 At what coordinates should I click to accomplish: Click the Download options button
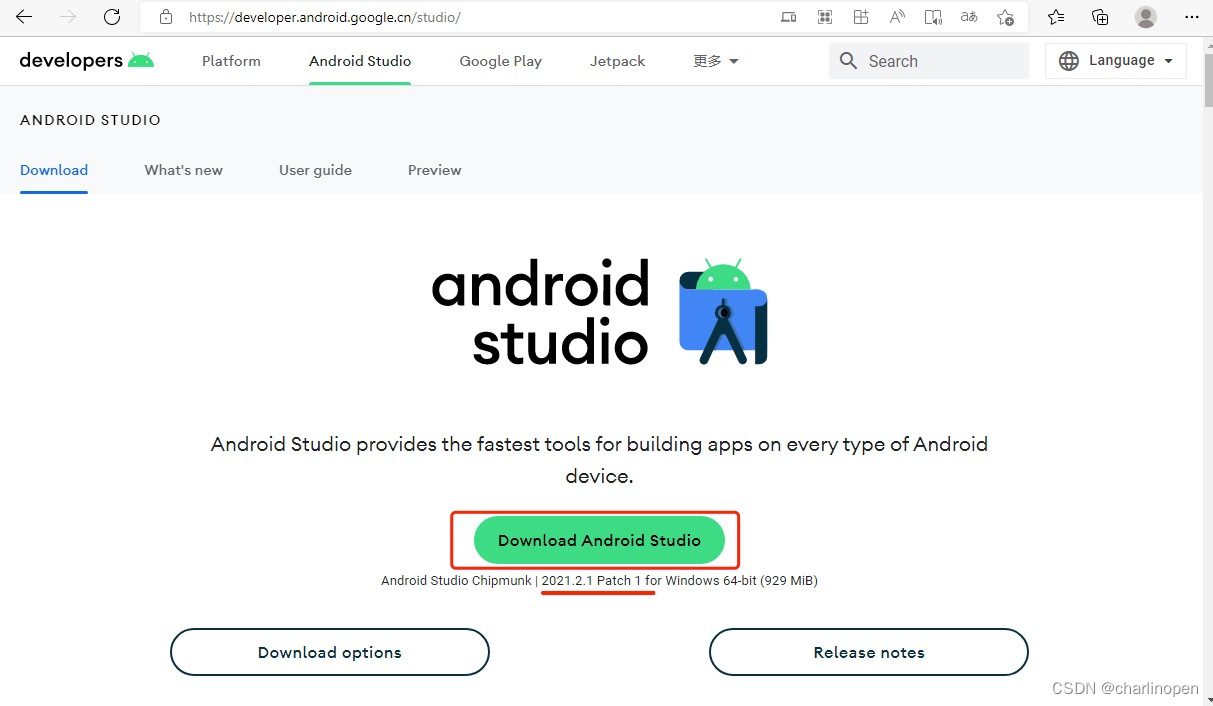coord(330,652)
